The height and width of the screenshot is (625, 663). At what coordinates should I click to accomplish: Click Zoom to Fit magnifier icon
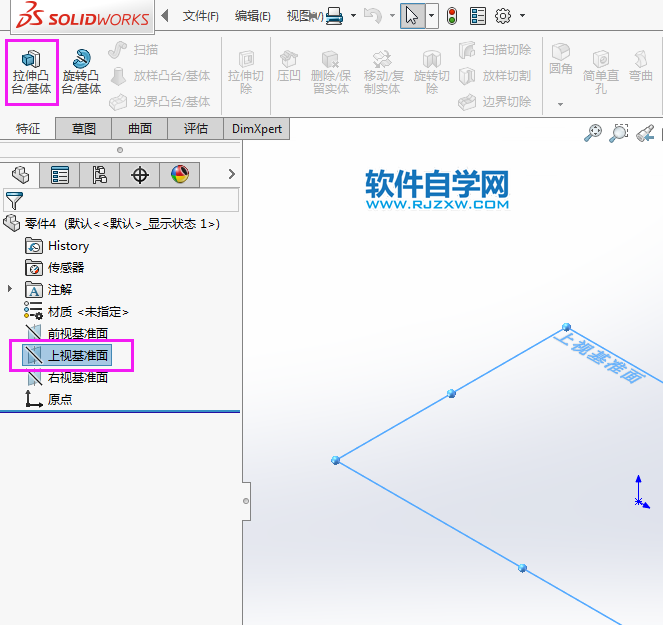coord(593,133)
